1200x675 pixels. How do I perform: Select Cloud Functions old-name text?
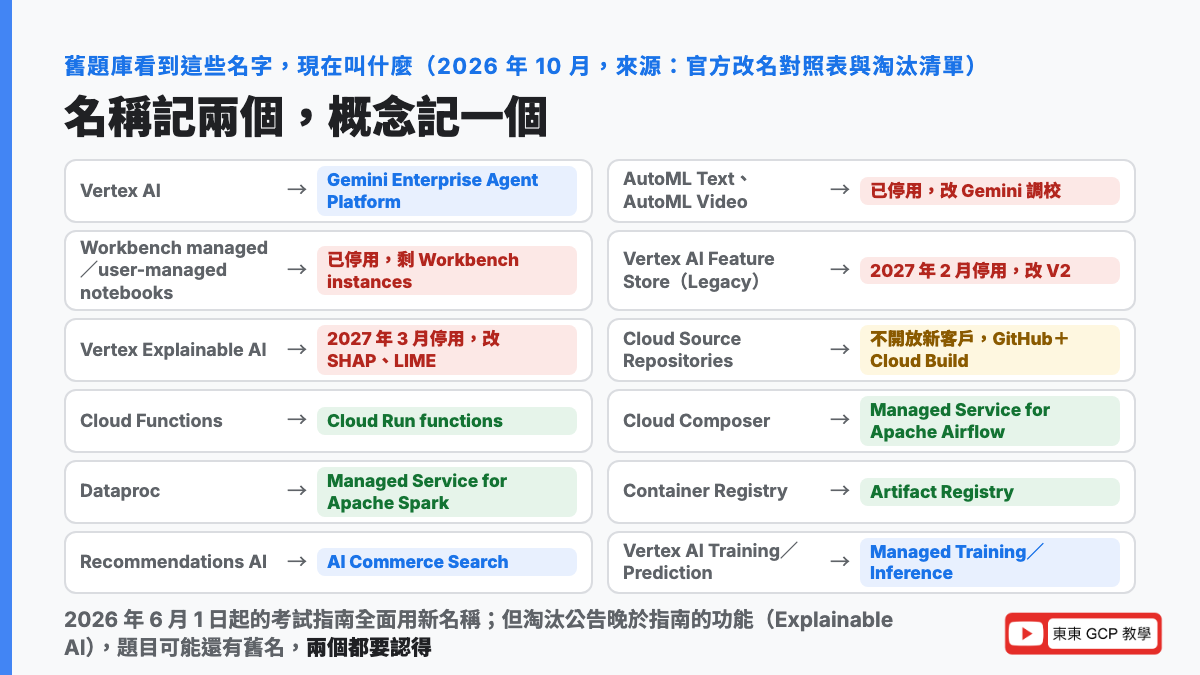coord(151,421)
